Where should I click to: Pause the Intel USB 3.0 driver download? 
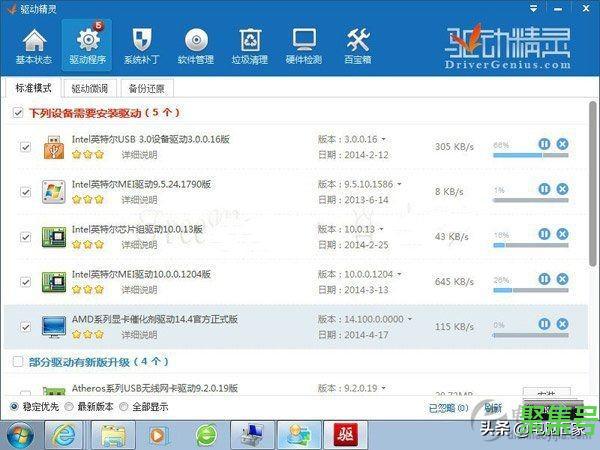coord(544,145)
